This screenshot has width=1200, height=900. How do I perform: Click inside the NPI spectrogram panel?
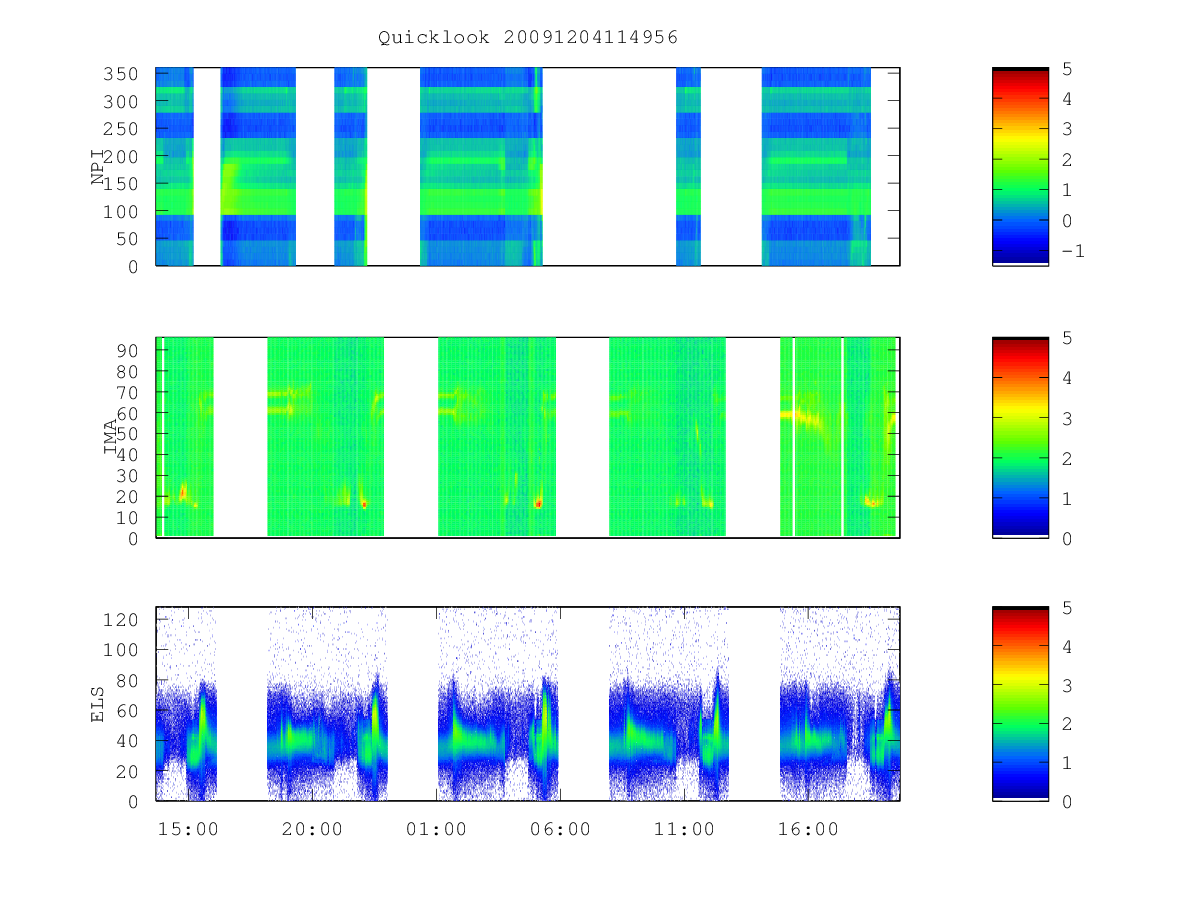click(528, 167)
